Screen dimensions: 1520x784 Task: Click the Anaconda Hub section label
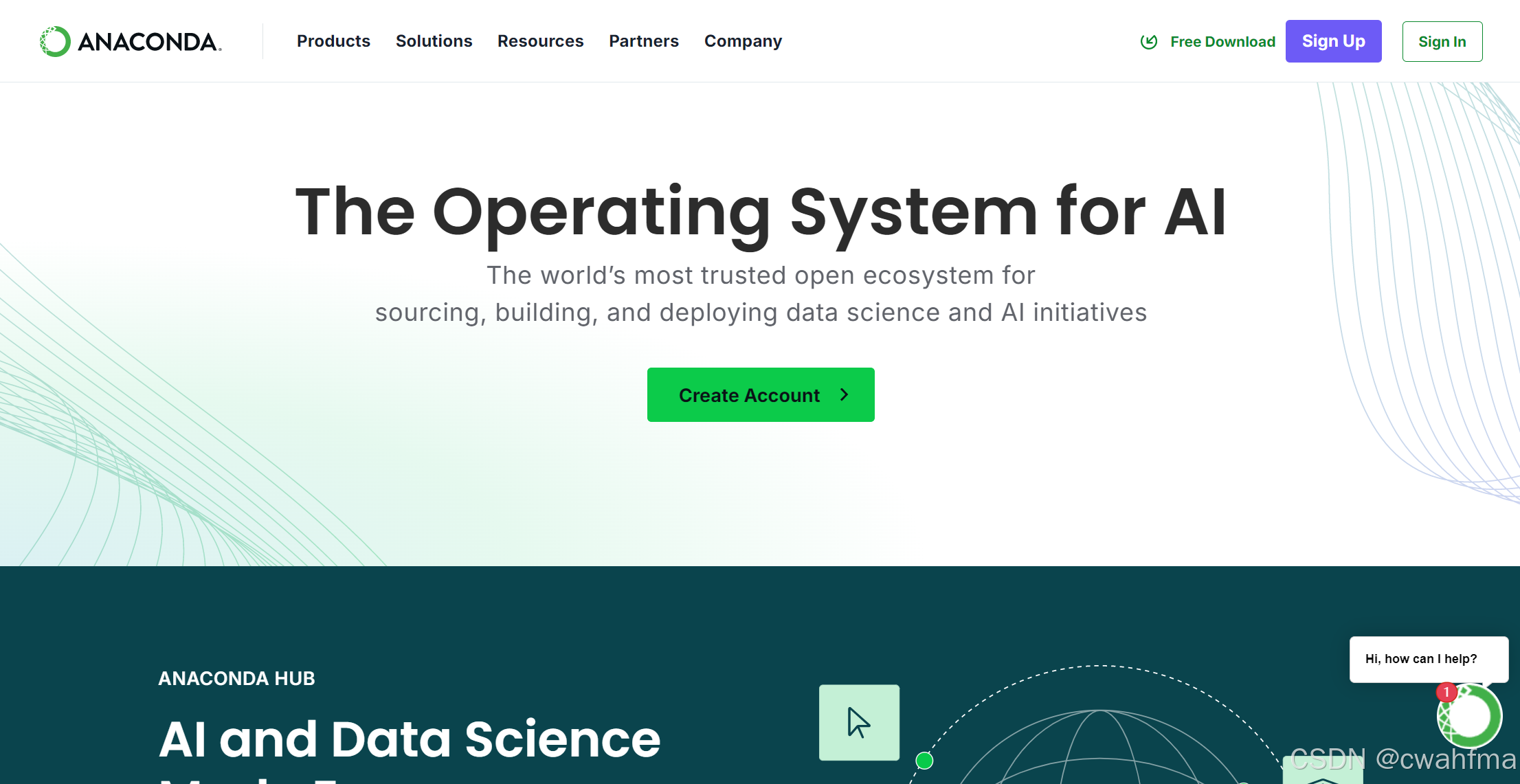click(236, 678)
